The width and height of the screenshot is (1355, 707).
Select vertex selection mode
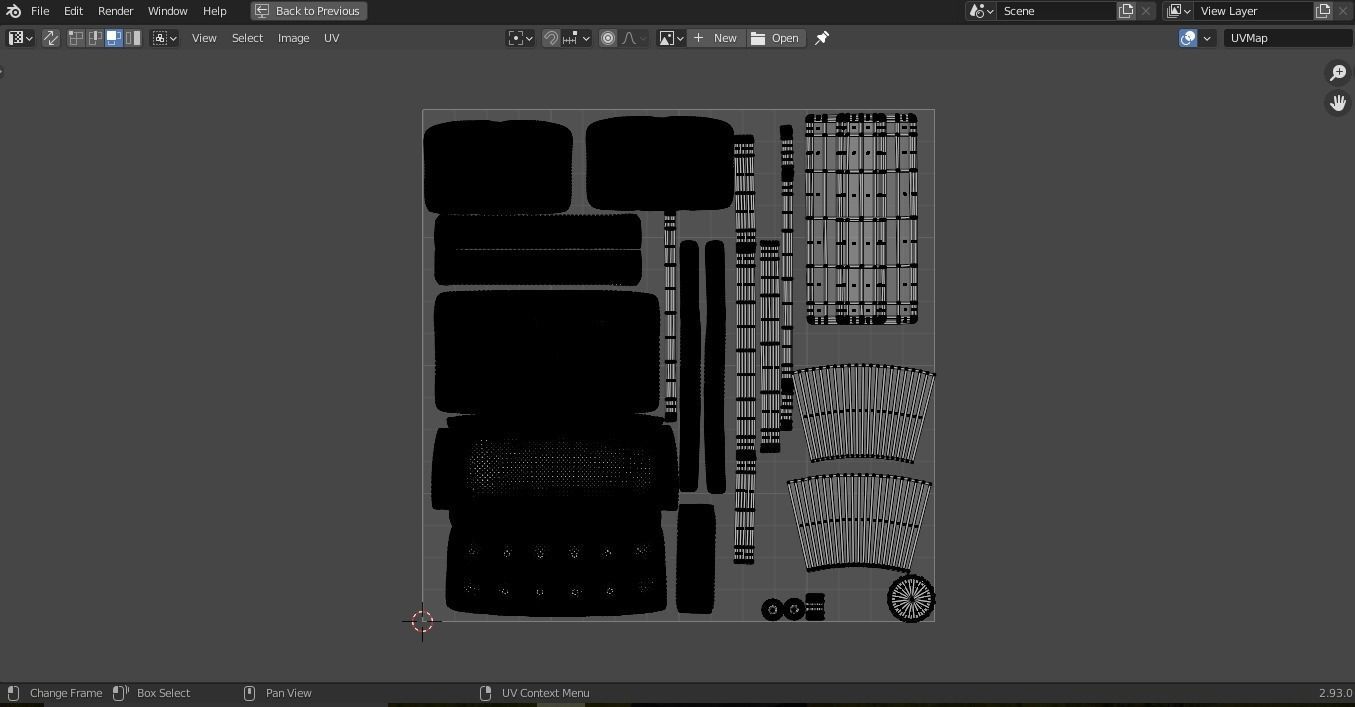pyautogui.click(x=76, y=38)
